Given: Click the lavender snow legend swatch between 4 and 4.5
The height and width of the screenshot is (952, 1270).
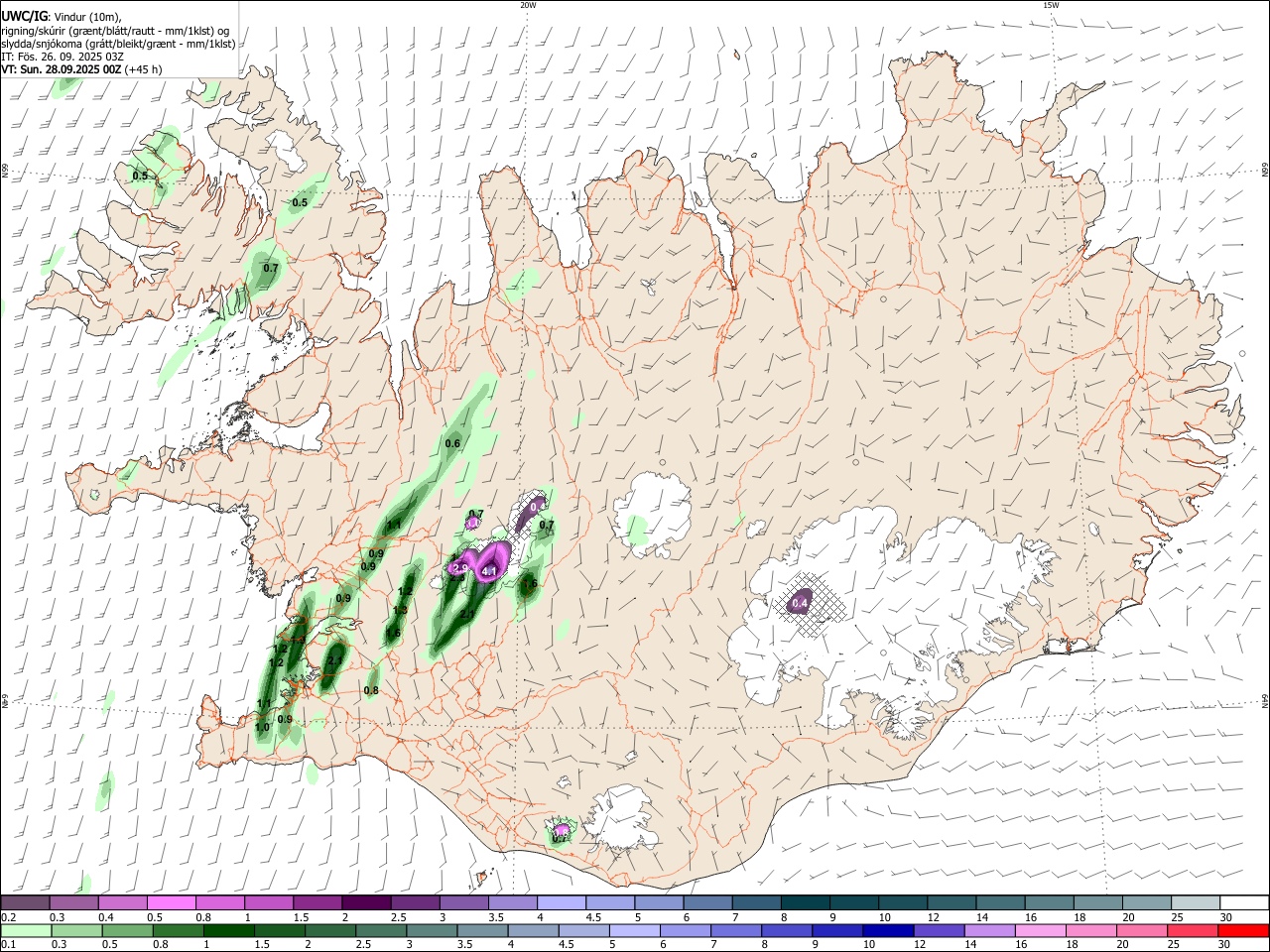Looking at the screenshot, I should pos(561,903).
